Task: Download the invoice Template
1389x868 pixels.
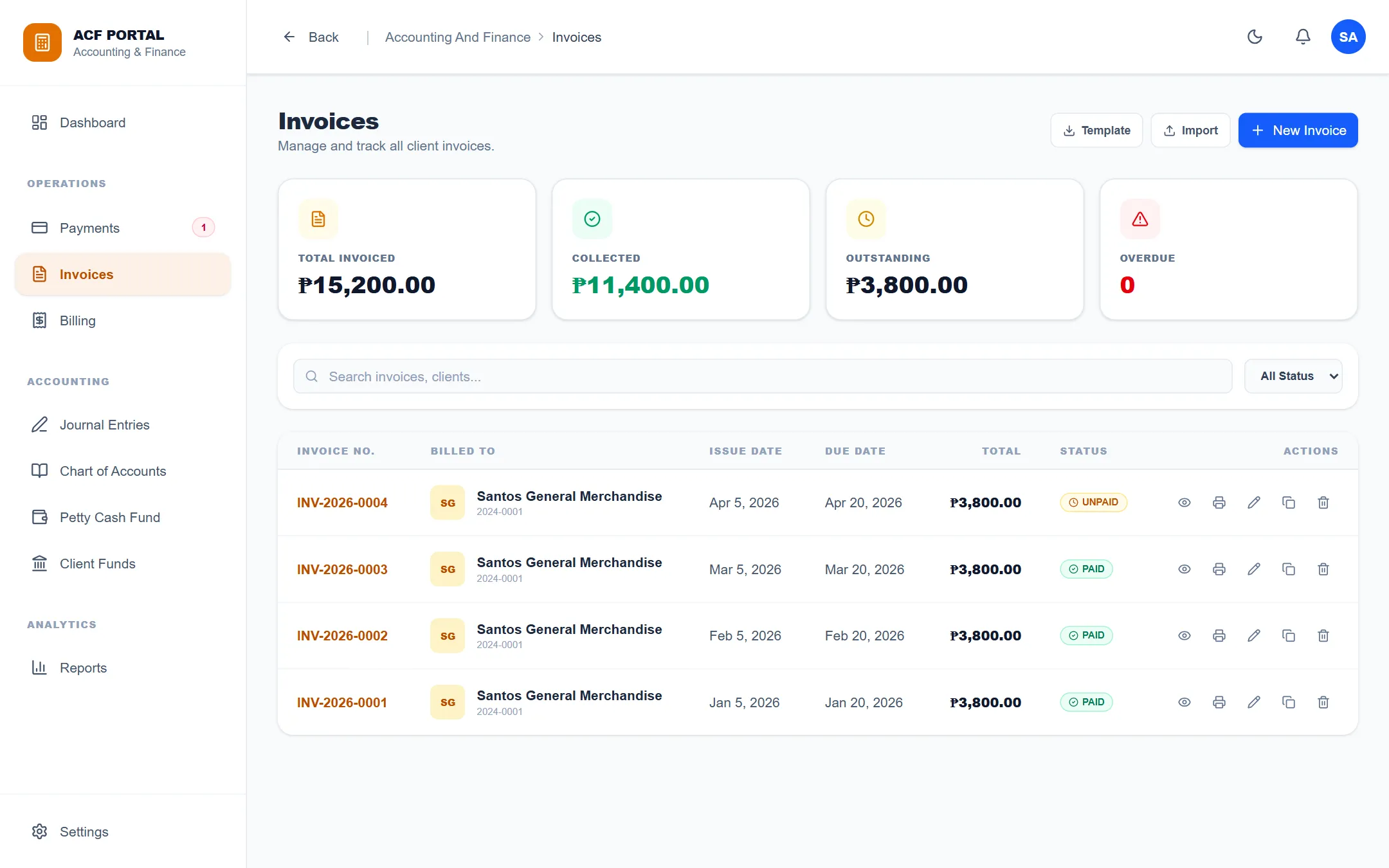Action: click(x=1096, y=131)
